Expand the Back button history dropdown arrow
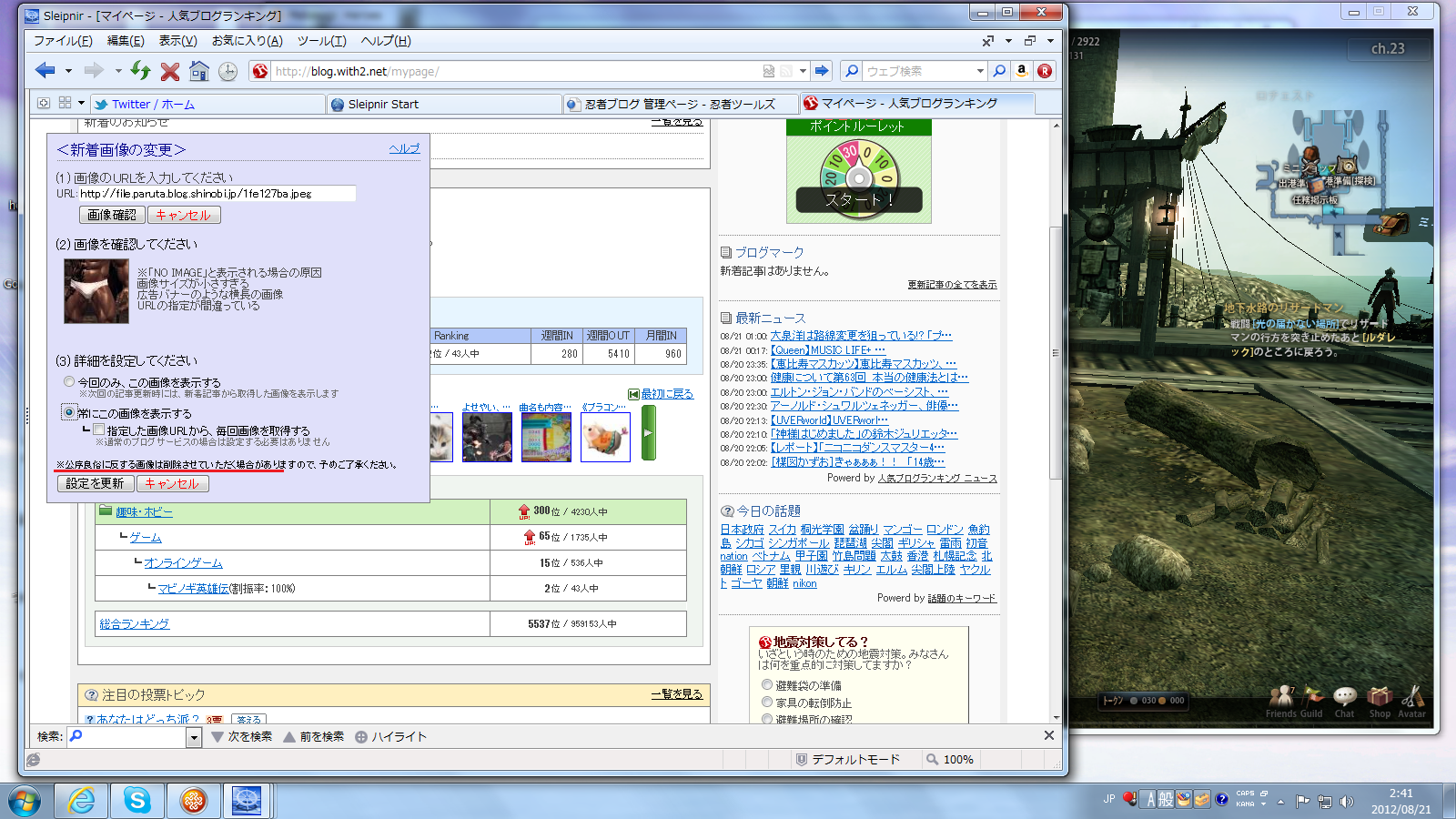This screenshot has height=819, width=1456. (x=68, y=71)
